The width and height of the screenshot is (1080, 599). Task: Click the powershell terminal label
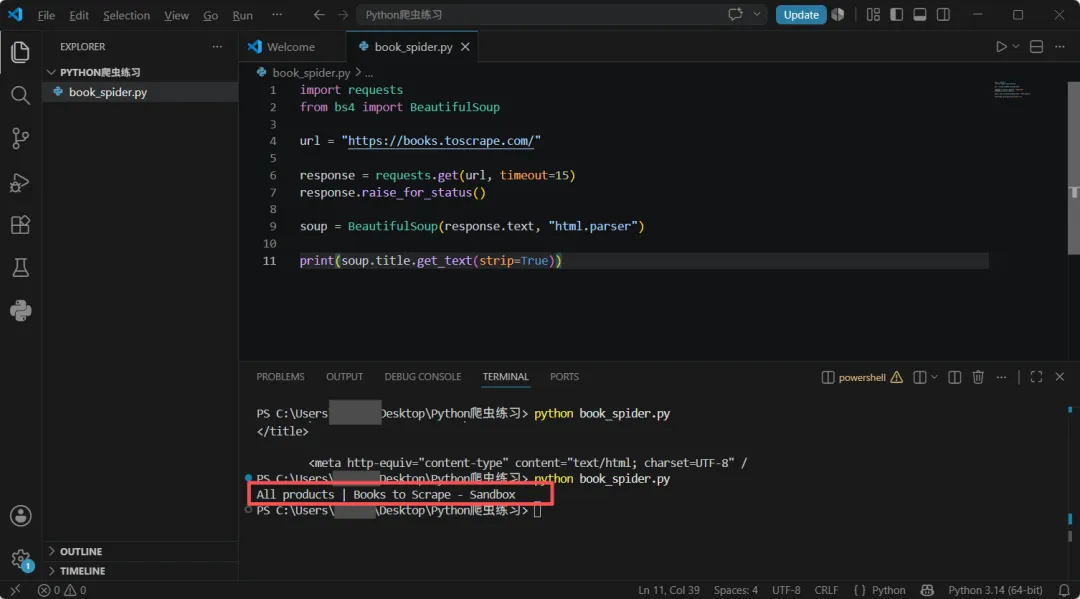(862, 377)
